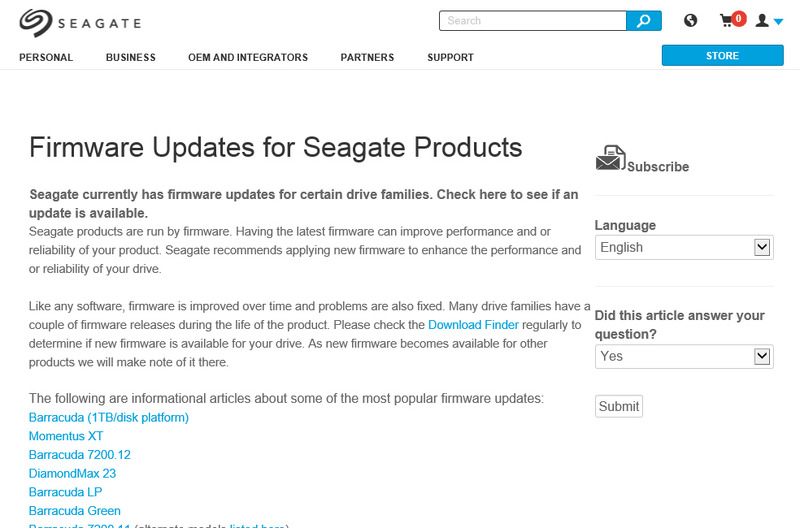
Task: Open the DiamondMax 23 link
Action: pyautogui.click(x=72, y=473)
